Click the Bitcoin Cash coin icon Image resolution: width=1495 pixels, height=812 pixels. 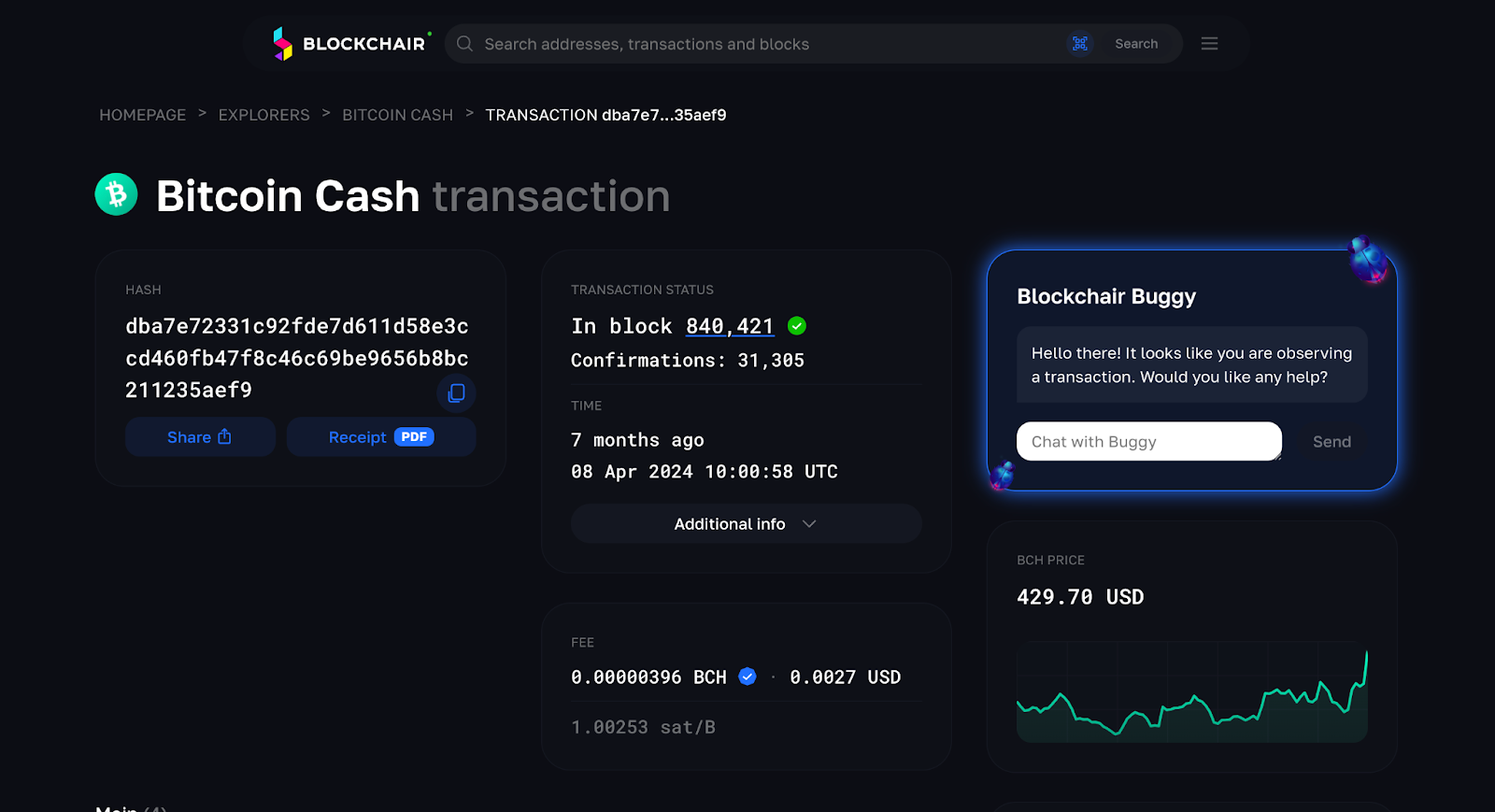click(117, 194)
